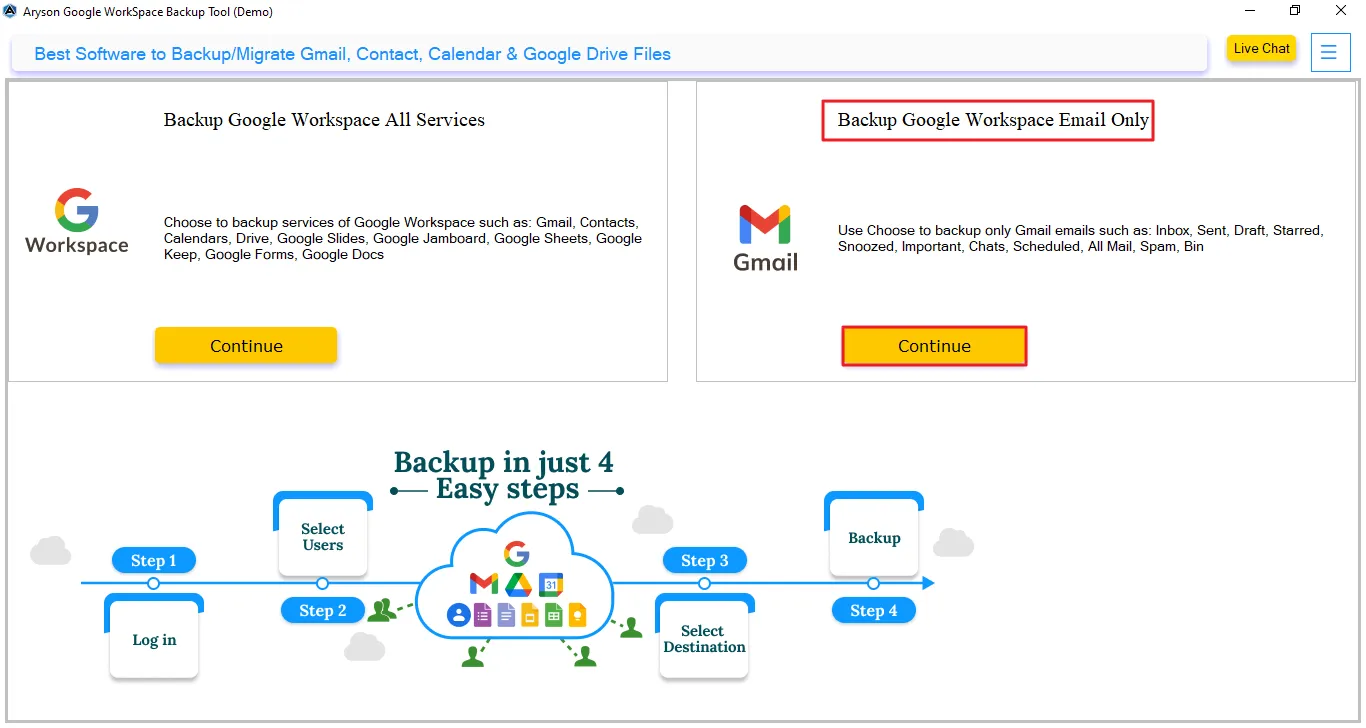Open the Live Chat
The image size is (1366, 728).
coord(1261,48)
